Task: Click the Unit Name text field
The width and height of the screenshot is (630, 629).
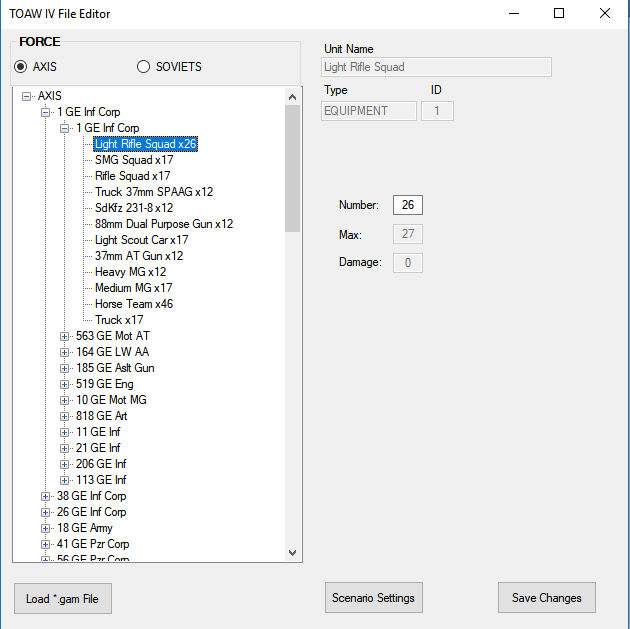Action: coord(436,67)
